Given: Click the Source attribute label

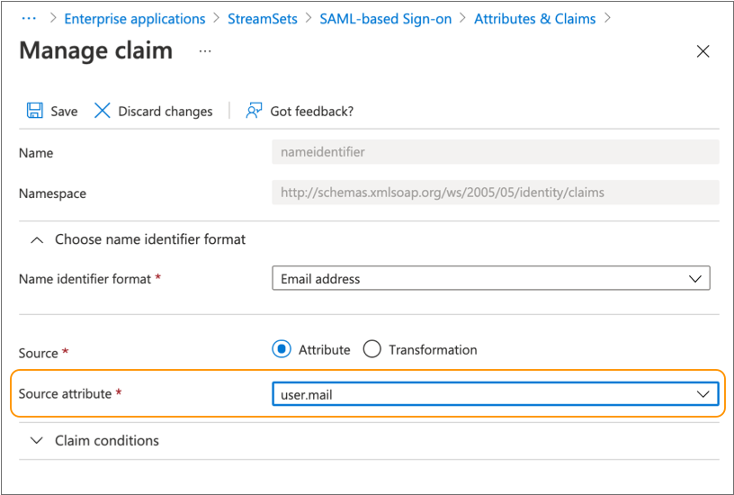Looking at the screenshot, I should (65, 394).
